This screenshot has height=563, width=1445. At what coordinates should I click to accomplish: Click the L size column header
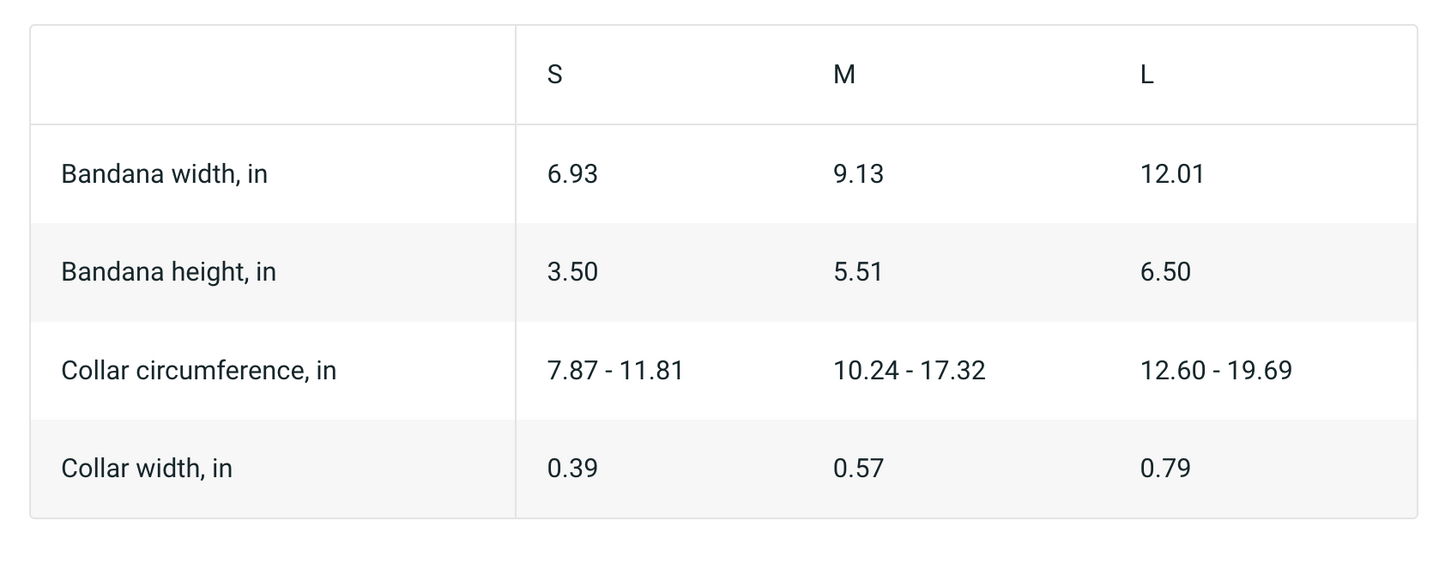pyautogui.click(x=1147, y=75)
